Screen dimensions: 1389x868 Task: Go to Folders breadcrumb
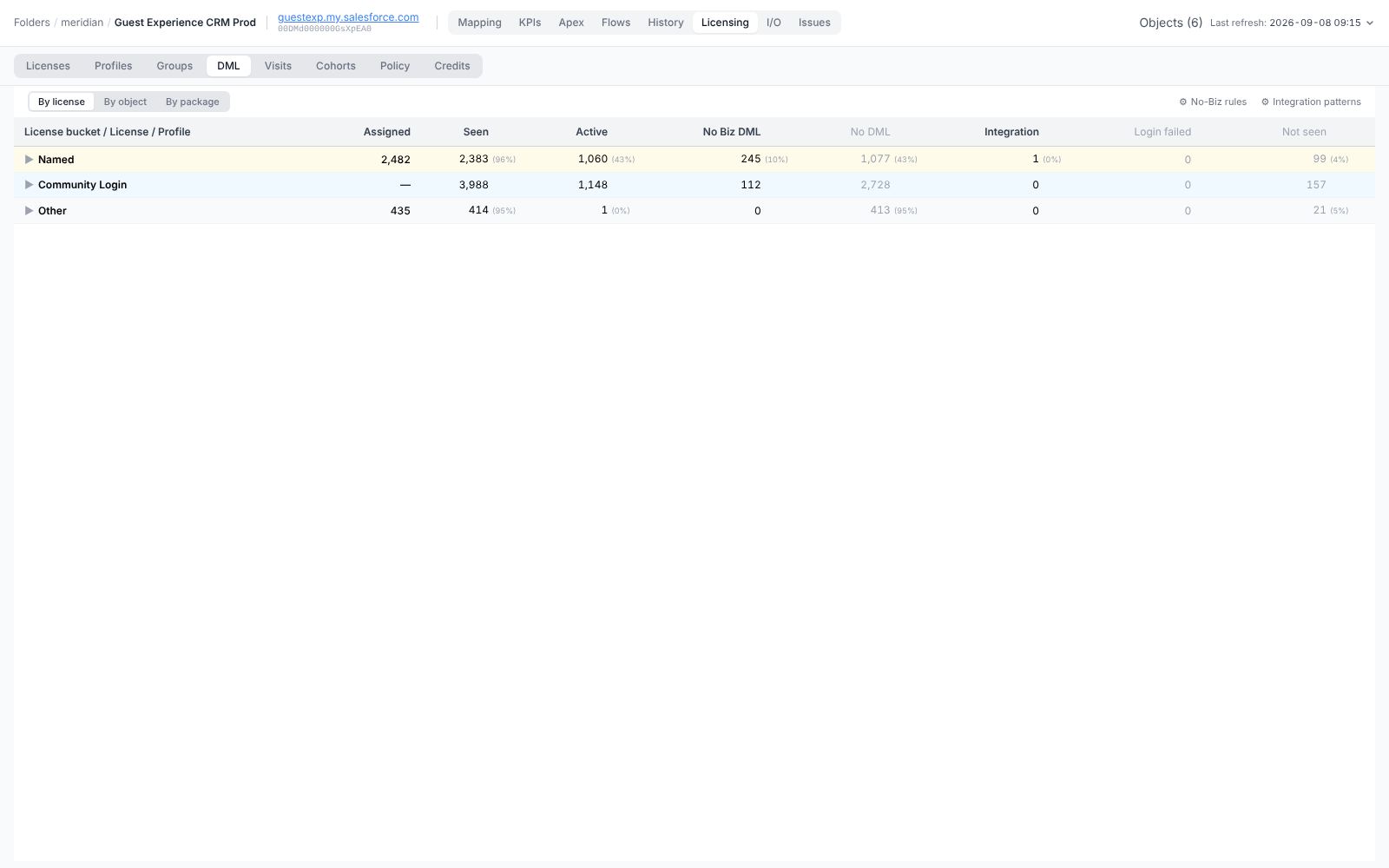click(32, 23)
